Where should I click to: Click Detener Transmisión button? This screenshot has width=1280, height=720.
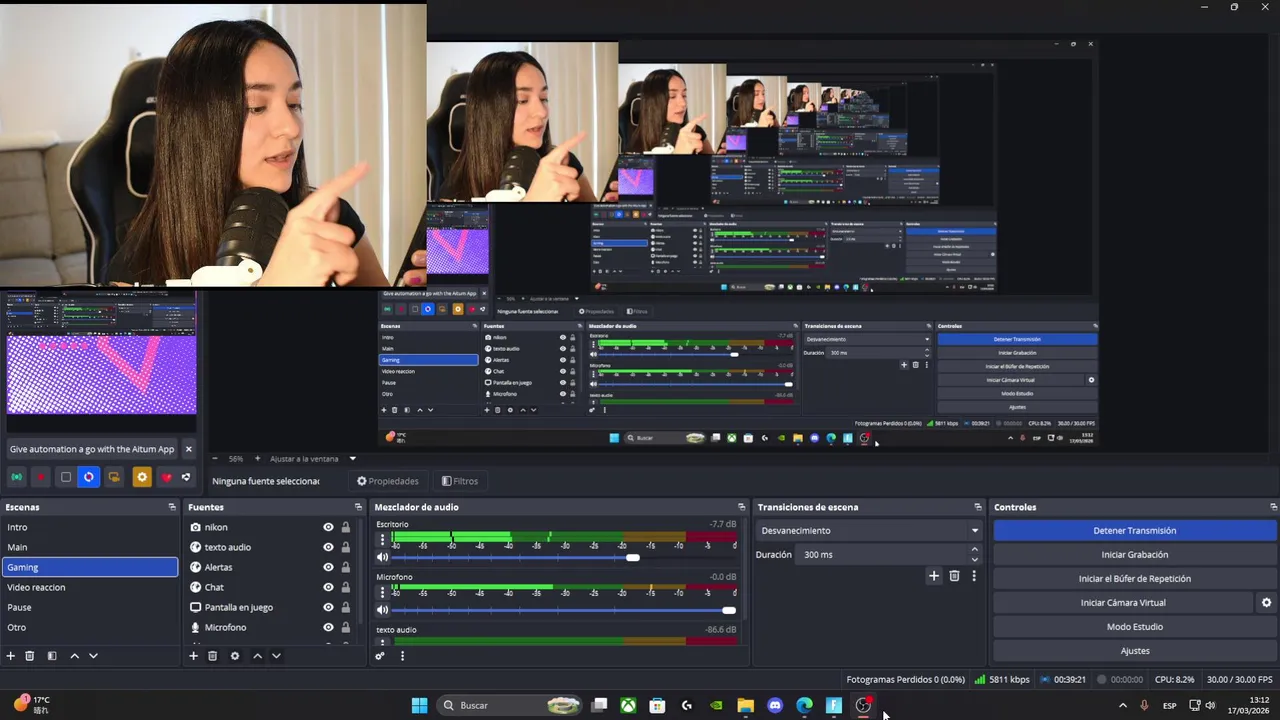(1134, 531)
